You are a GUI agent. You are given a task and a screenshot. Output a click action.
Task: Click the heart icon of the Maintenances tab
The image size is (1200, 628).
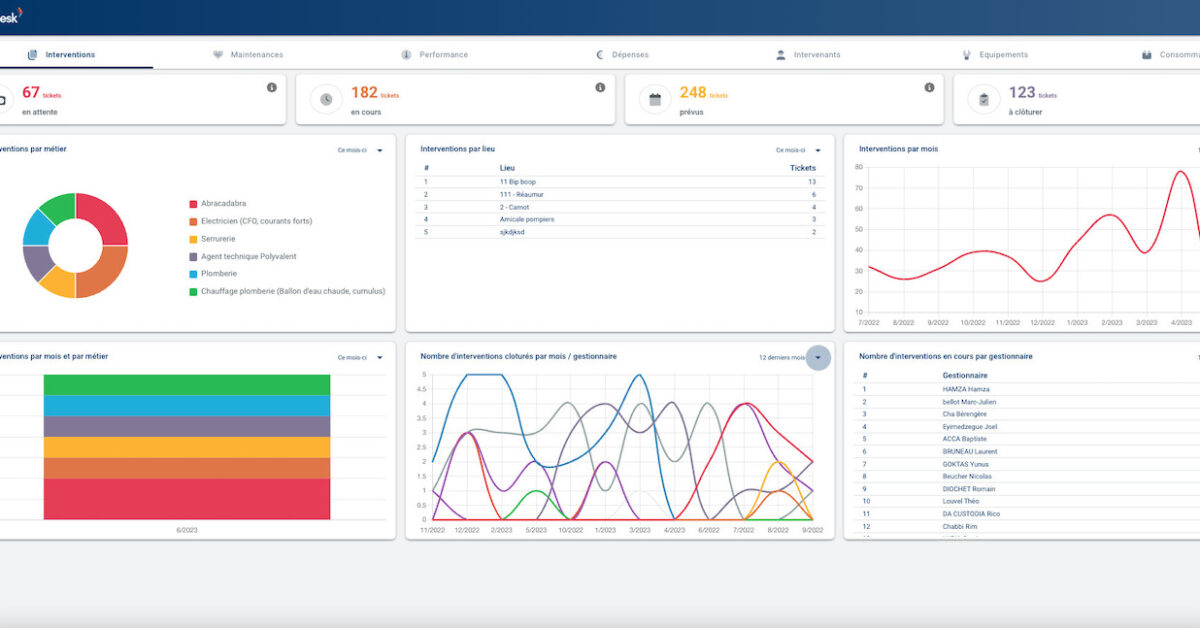click(218, 55)
